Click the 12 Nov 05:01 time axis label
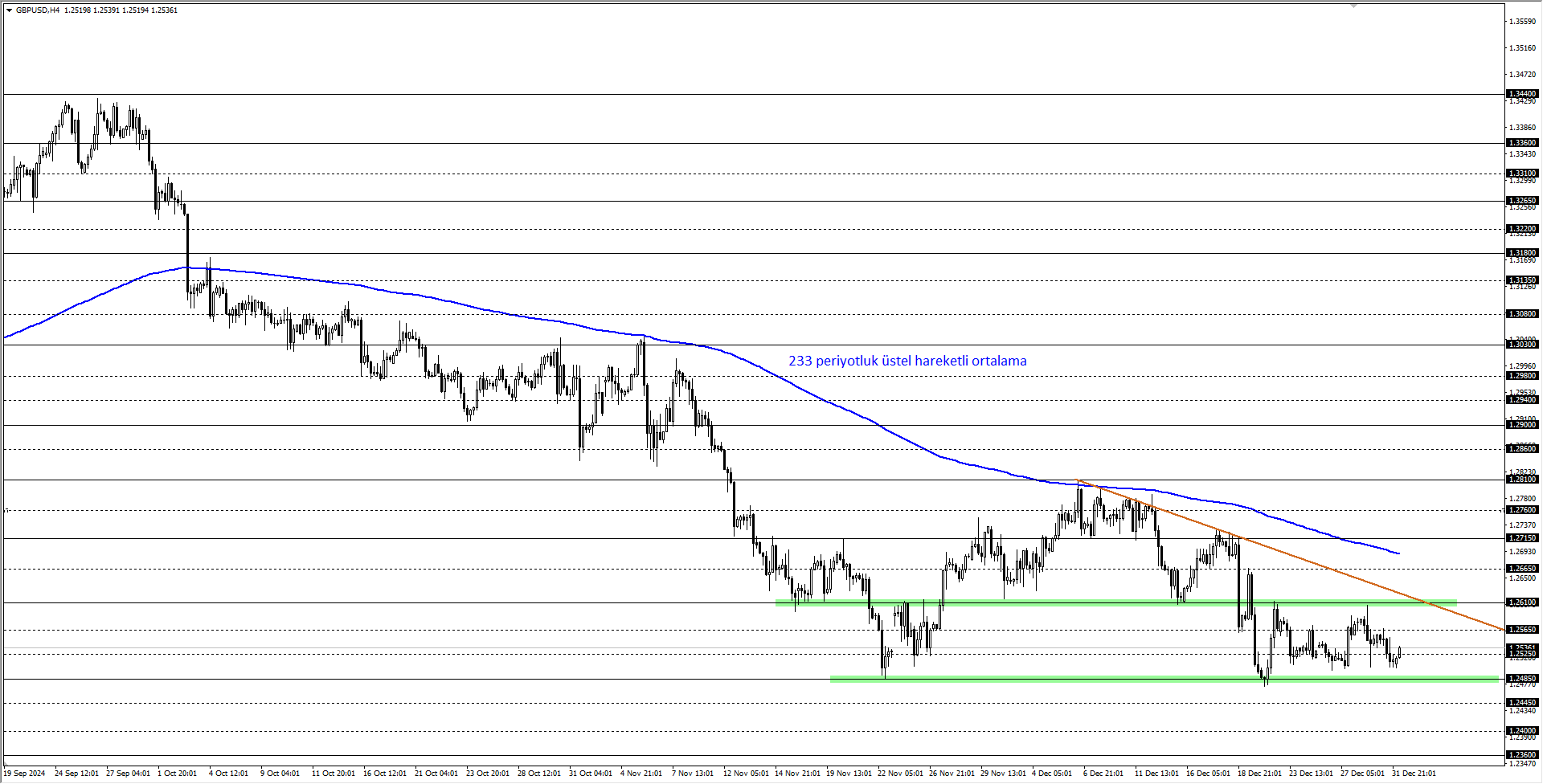The width and height of the screenshot is (1543, 784). (746, 774)
